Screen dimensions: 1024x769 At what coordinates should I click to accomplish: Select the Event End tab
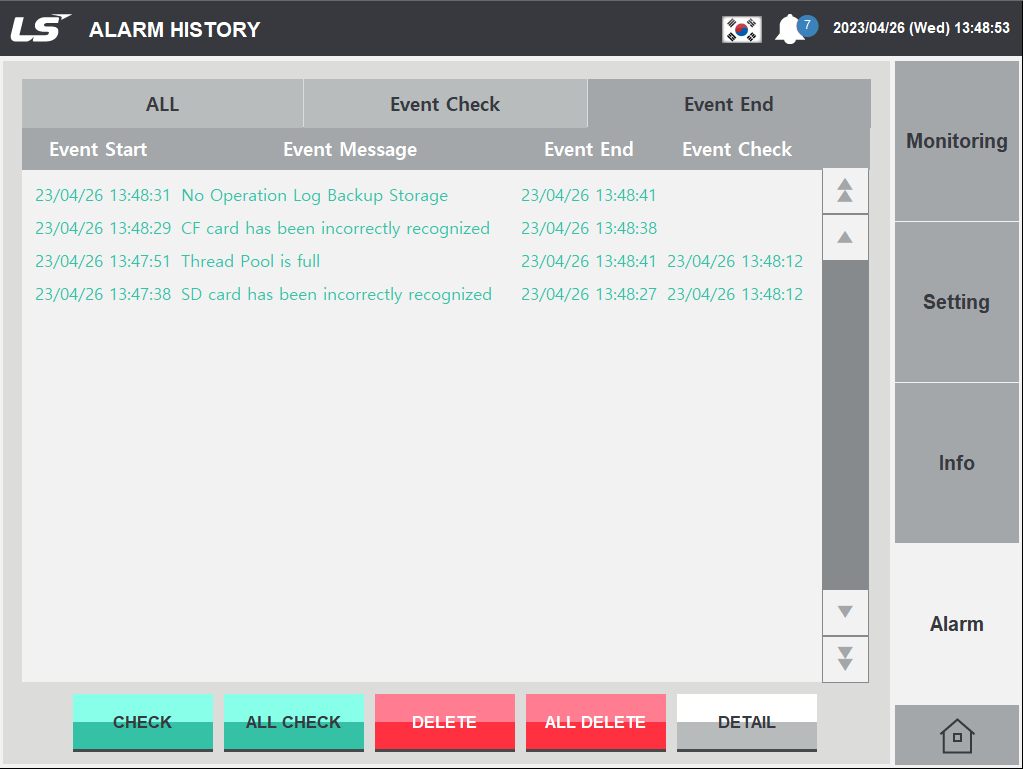tap(729, 104)
